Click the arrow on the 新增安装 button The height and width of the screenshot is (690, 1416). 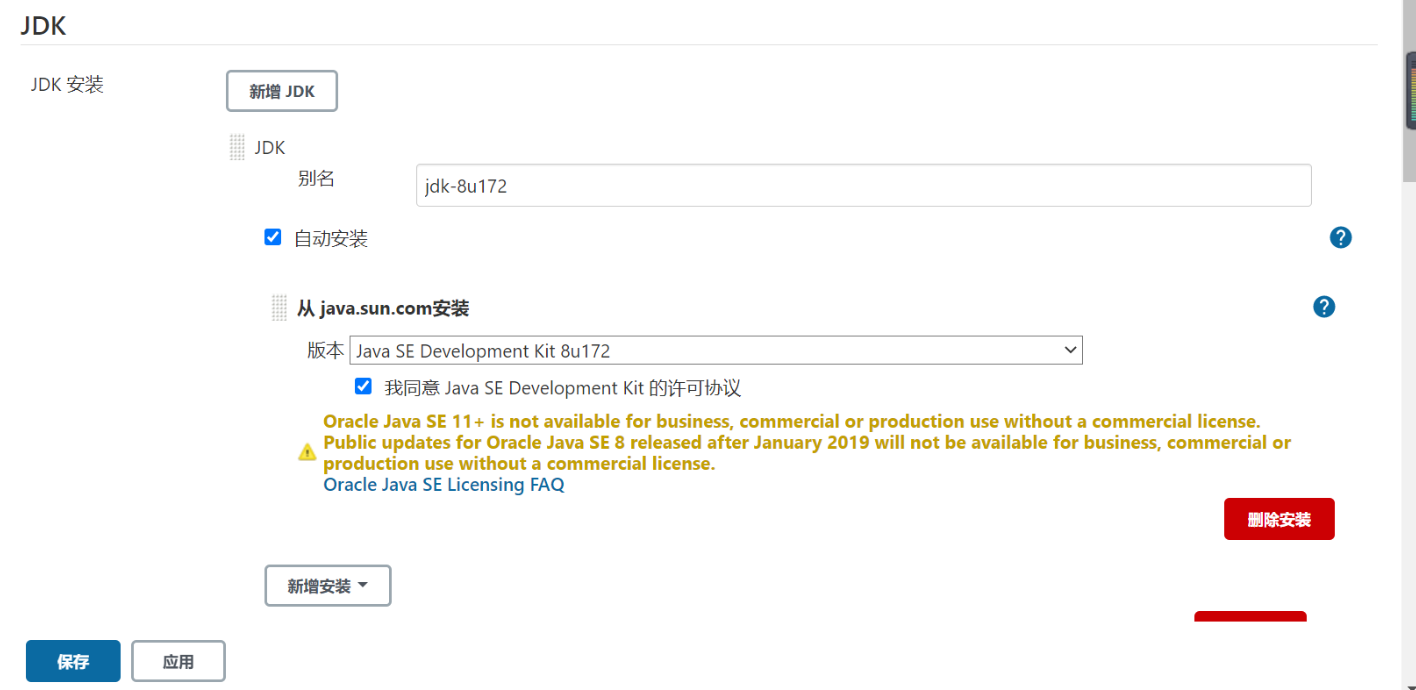(x=362, y=585)
